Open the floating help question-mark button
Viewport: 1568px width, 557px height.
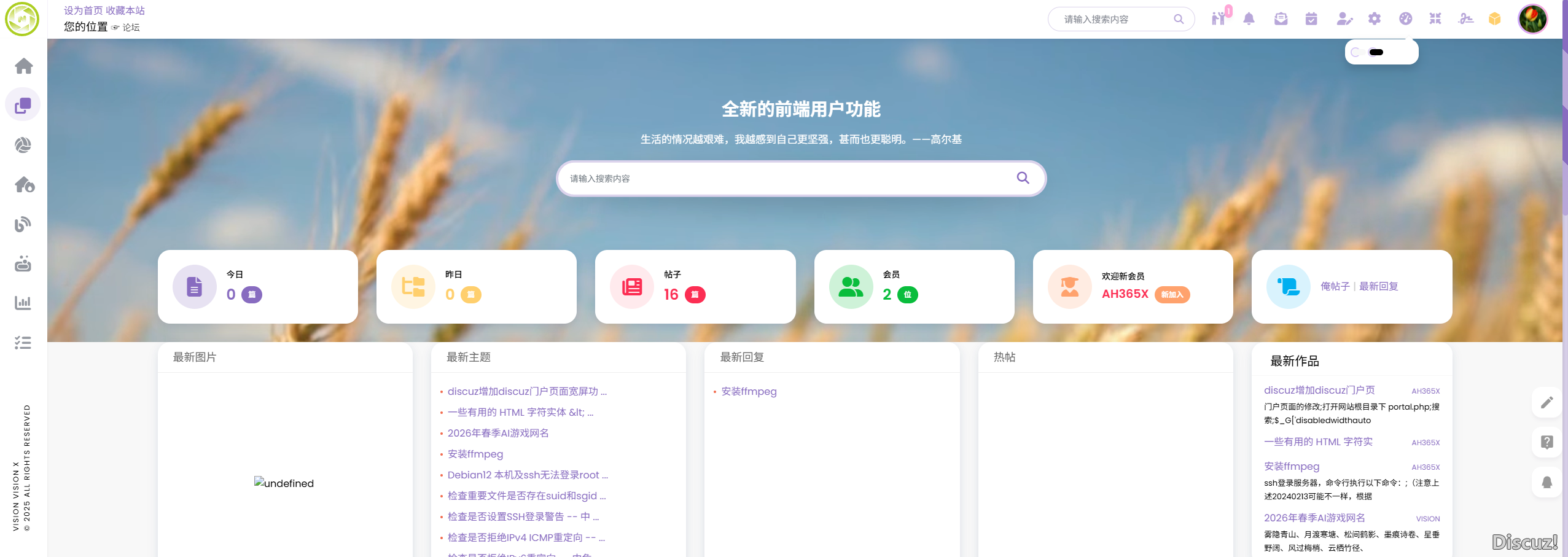[1547, 442]
